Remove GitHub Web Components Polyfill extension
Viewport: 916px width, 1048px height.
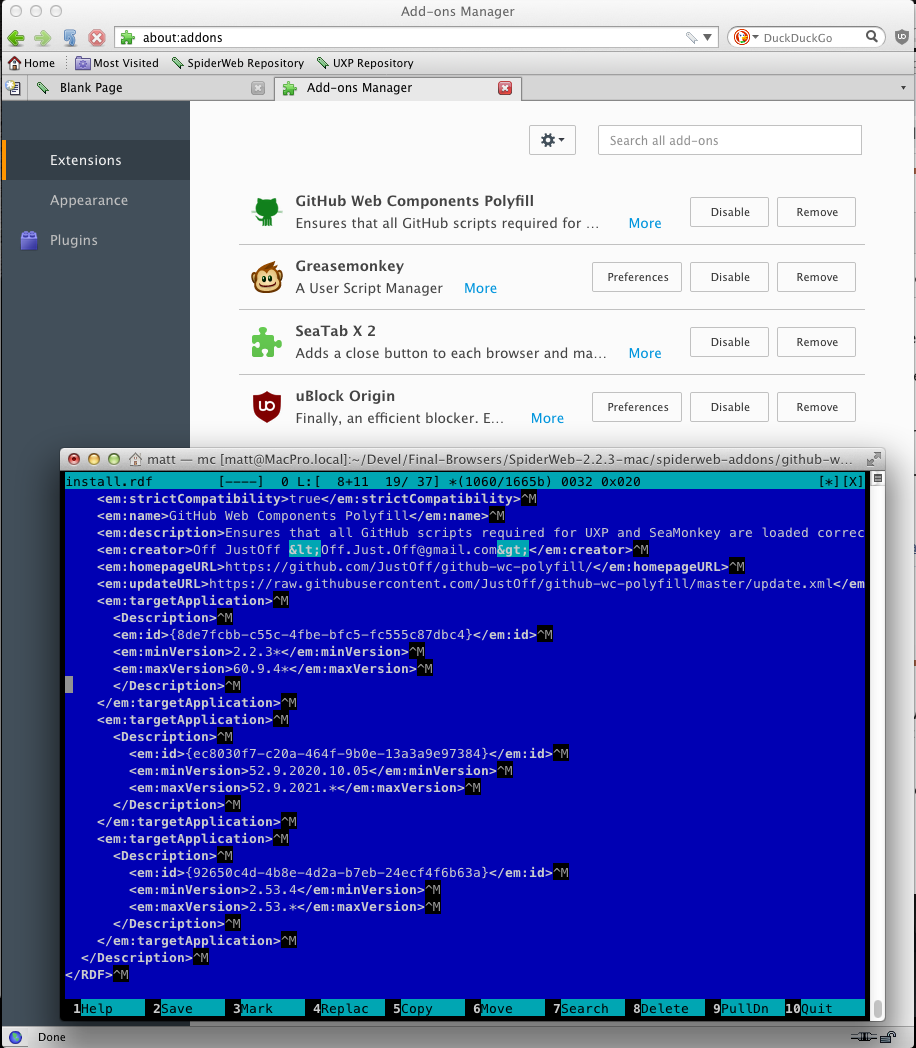pyautogui.click(x=816, y=212)
